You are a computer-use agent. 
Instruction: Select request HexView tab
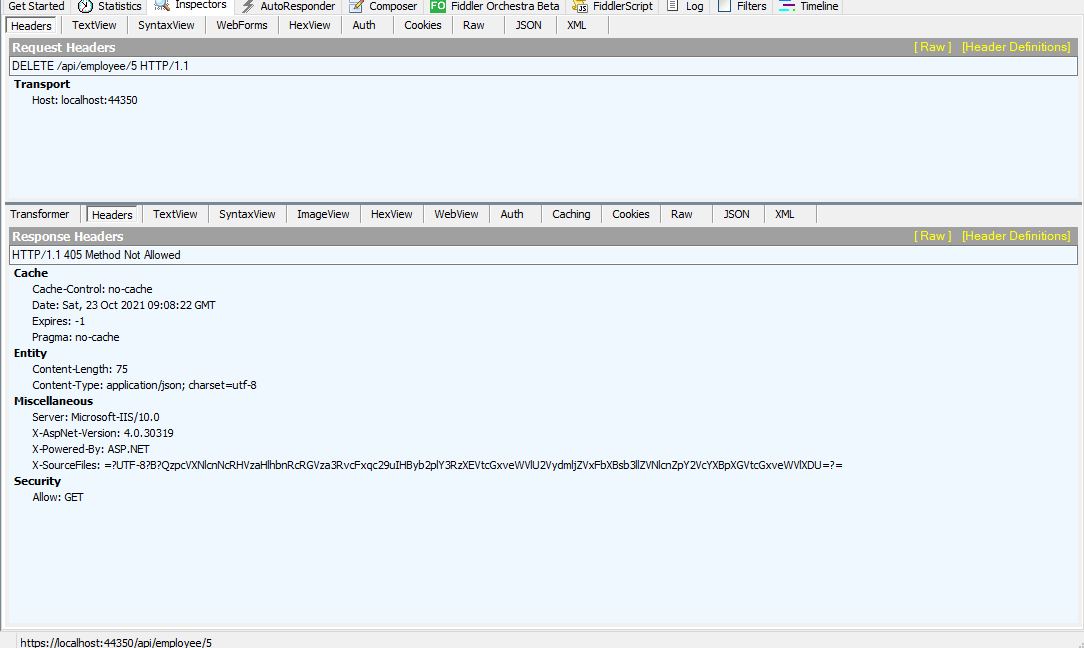(x=309, y=25)
